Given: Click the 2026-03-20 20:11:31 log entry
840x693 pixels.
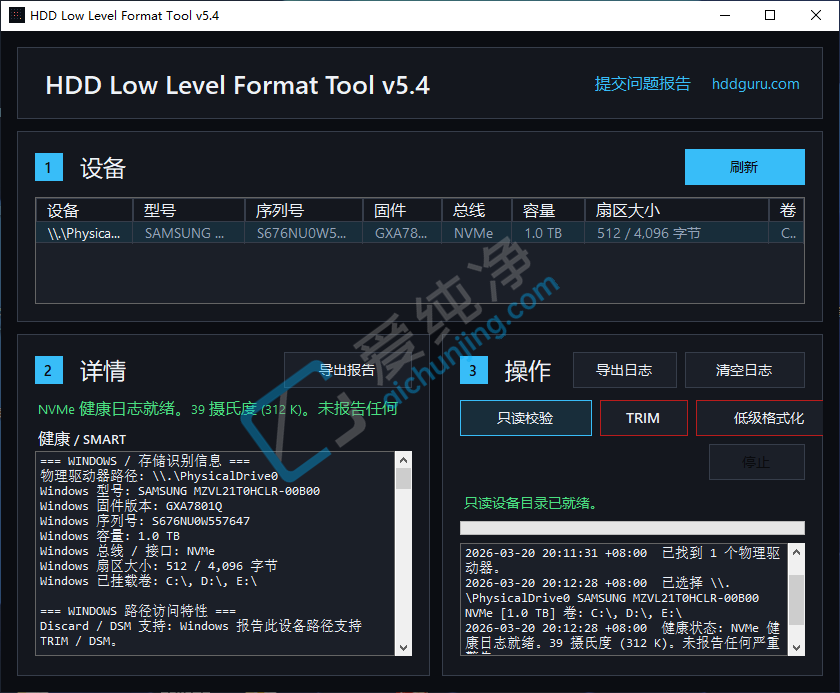Looking at the screenshot, I should tap(622, 560).
